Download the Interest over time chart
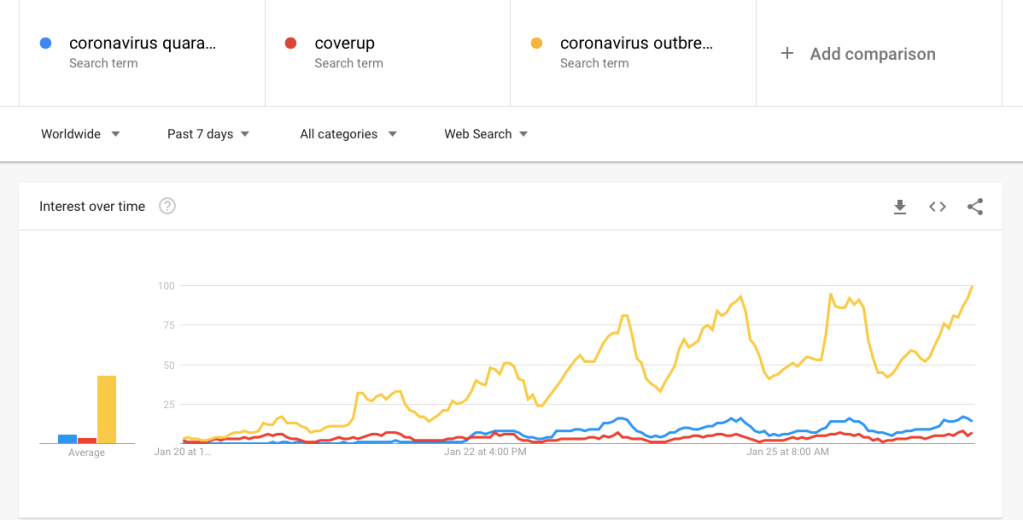 (899, 207)
